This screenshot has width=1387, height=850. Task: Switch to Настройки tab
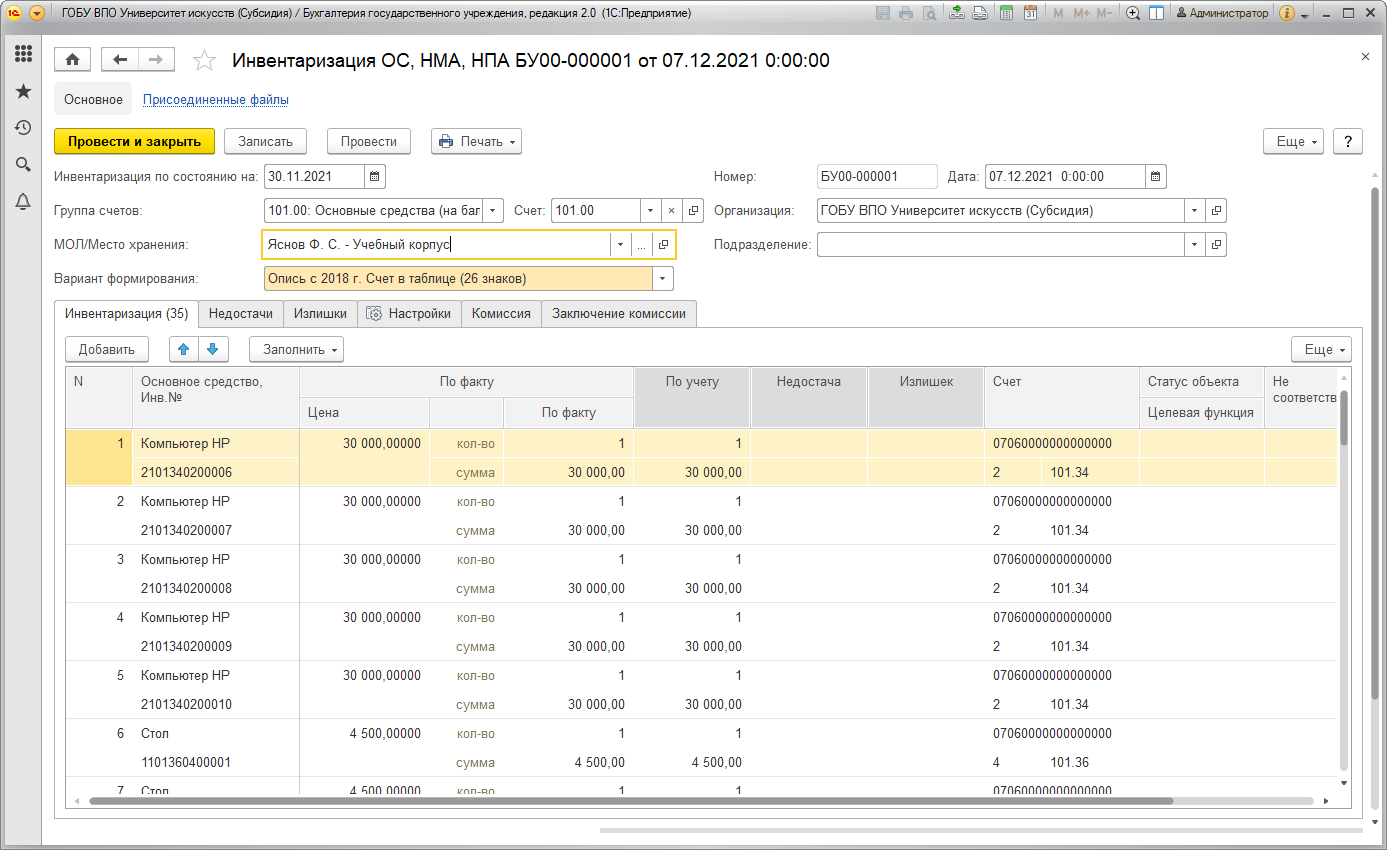pos(409,313)
